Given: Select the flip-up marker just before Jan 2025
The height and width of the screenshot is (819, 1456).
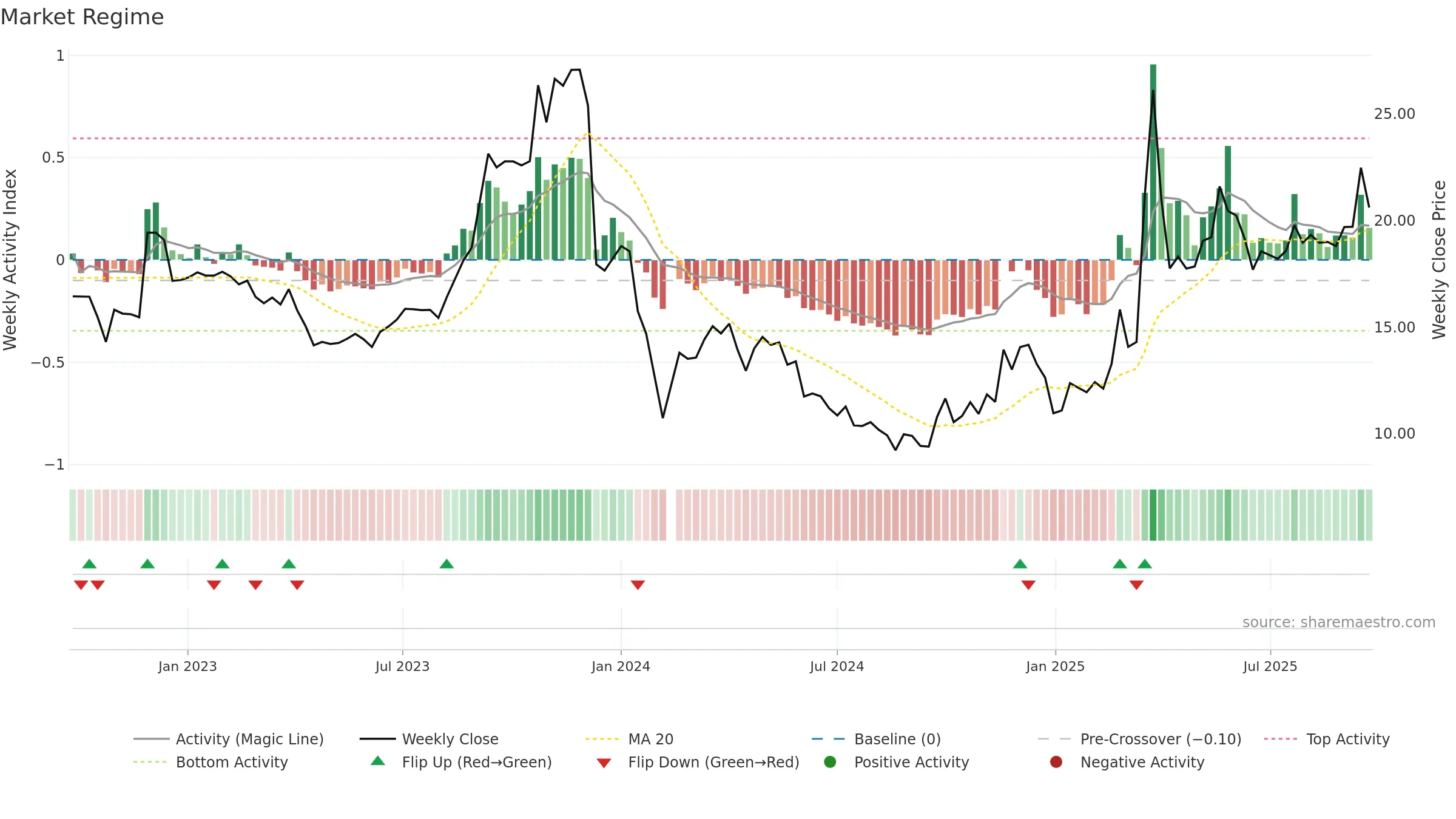Looking at the screenshot, I should coord(1020,564).
